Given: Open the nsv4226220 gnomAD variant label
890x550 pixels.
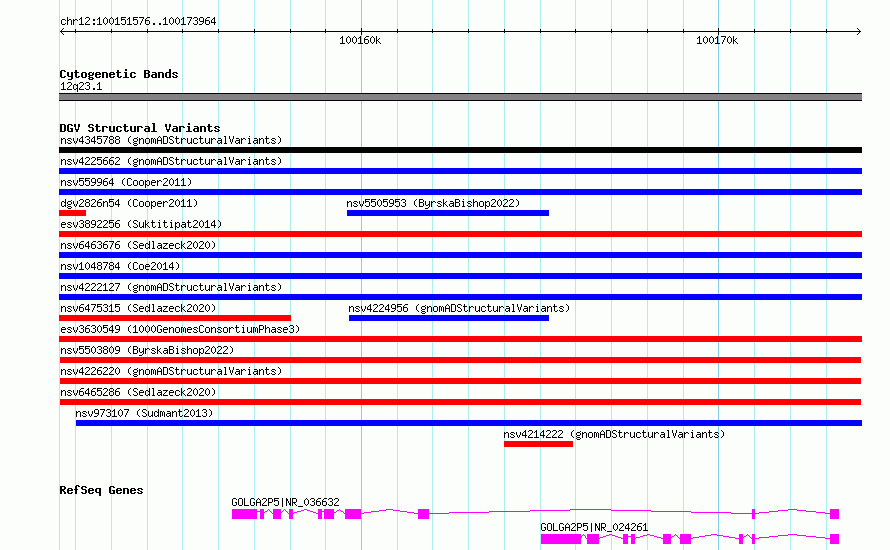Looking at the screenshot, I should pos(171,371).
